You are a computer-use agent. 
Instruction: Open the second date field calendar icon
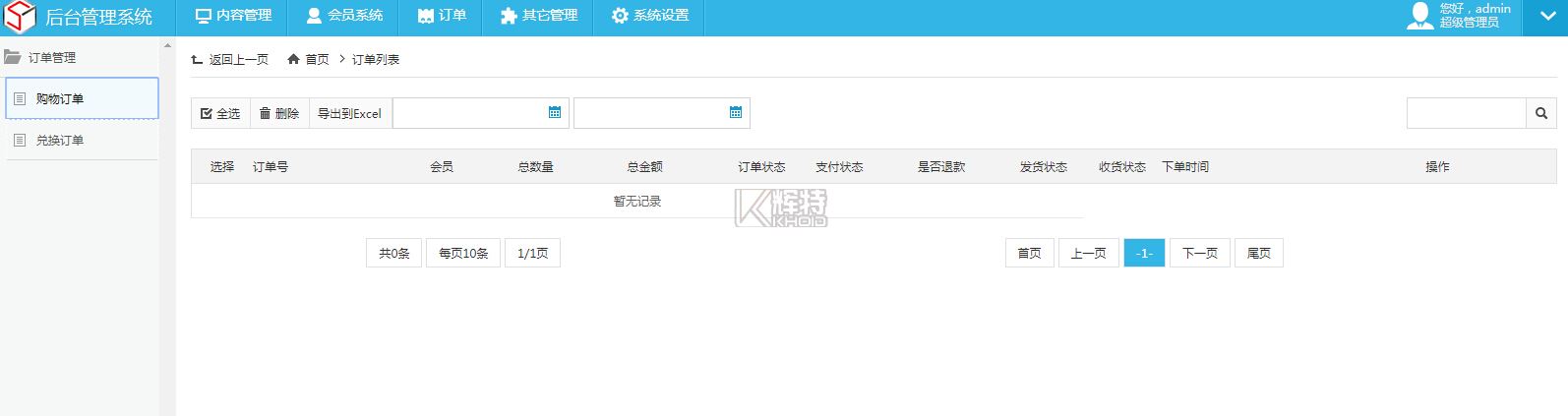pyautogui.click(x=736, y=113)
